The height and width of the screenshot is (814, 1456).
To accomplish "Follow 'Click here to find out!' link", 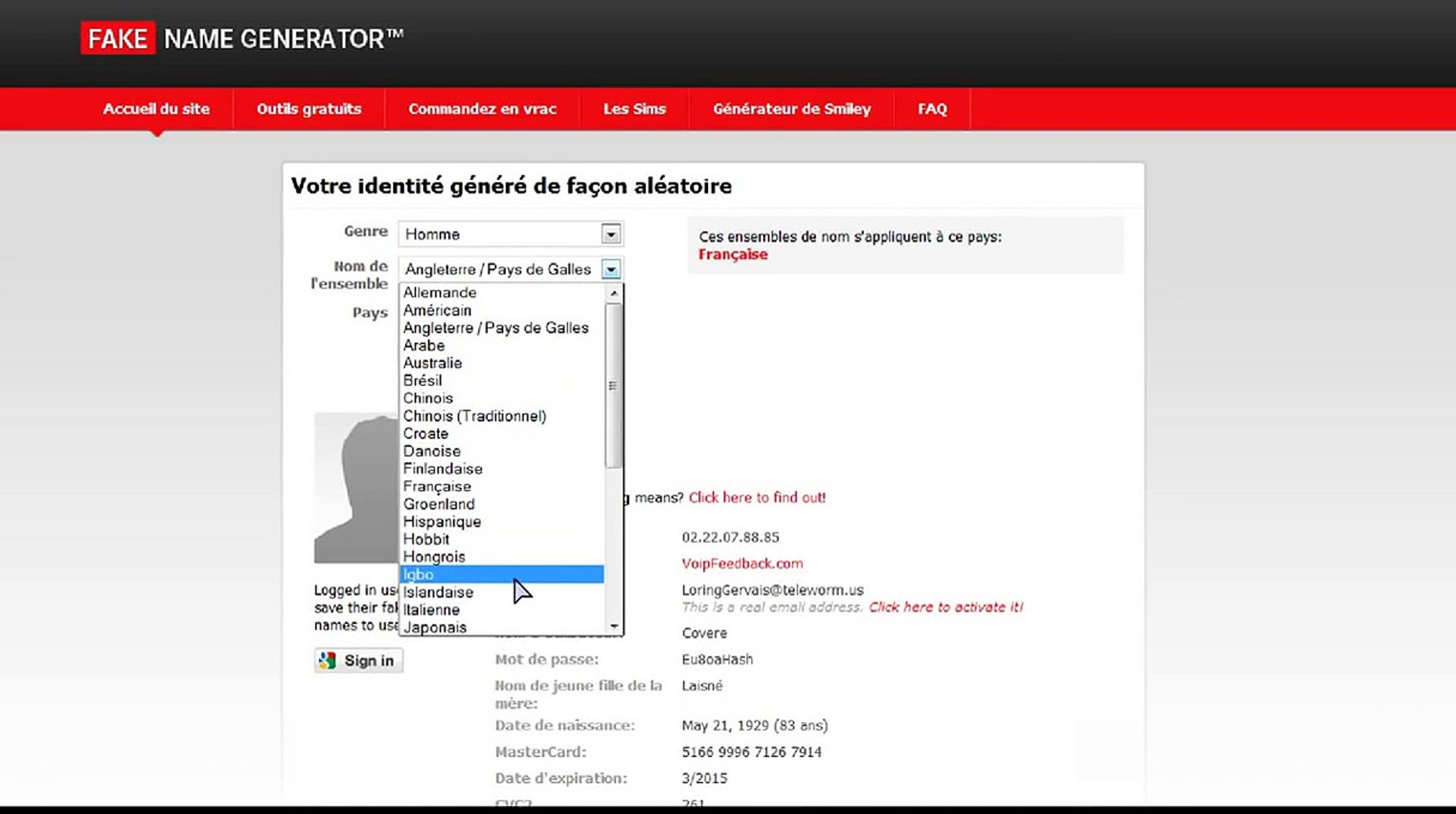I will 756,497.
